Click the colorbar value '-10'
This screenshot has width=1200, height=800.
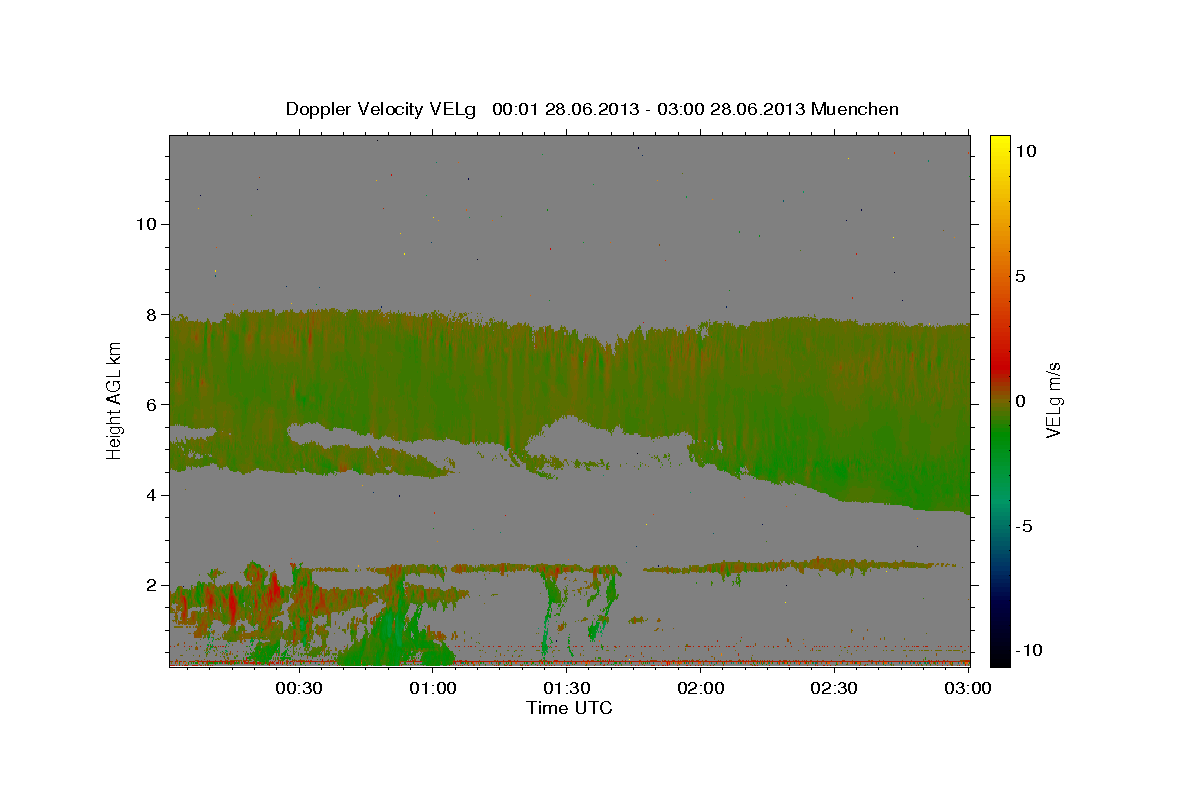1028,650
